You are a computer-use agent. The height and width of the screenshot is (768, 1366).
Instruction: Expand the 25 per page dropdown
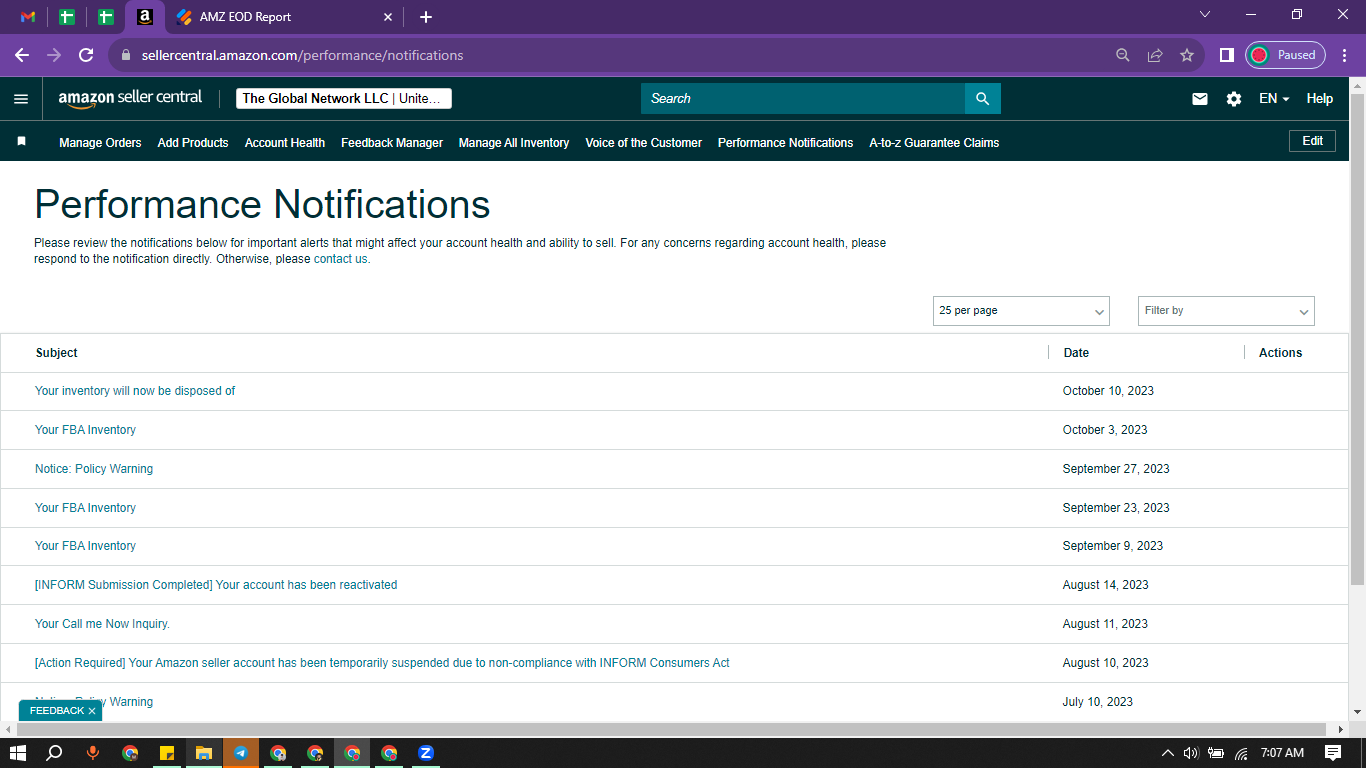coord(1021,311)
